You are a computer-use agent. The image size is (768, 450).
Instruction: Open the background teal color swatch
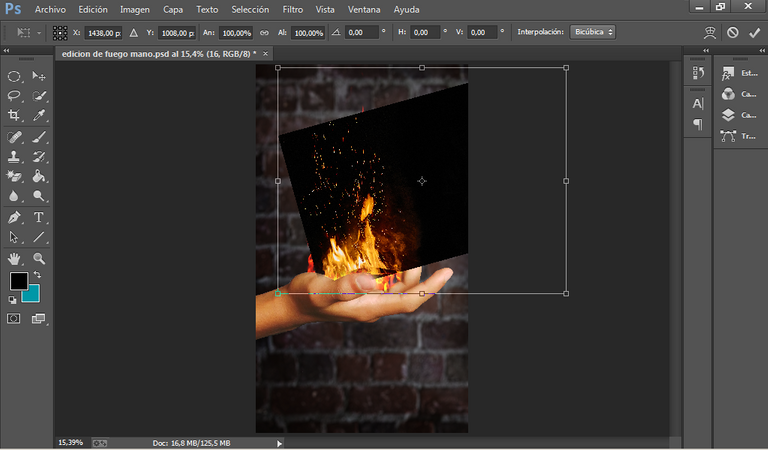[x=32, y=295]
